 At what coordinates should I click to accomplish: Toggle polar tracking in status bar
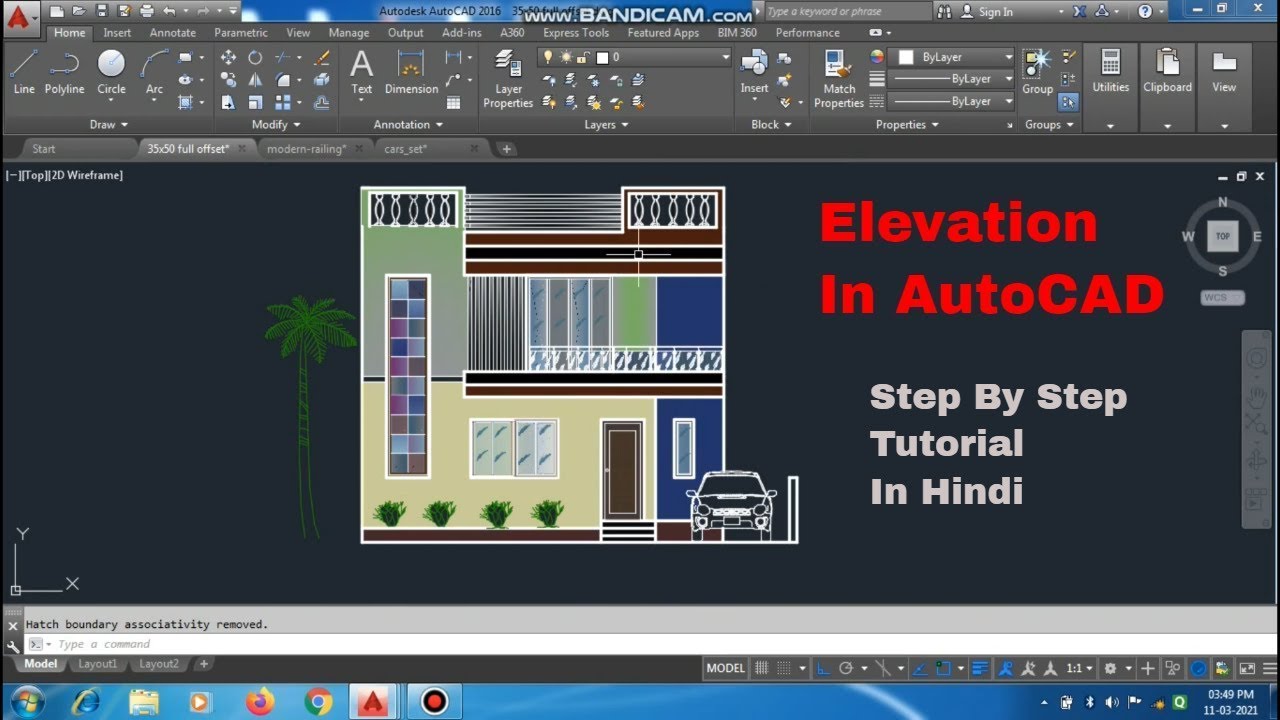pos(846,668)
